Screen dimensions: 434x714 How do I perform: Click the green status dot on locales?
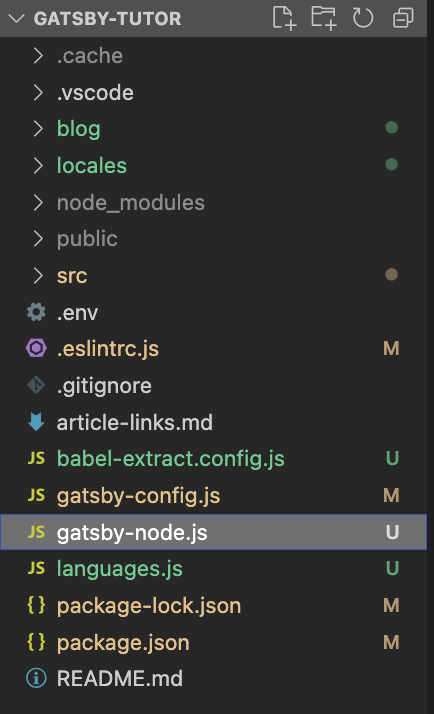[392, 164]
